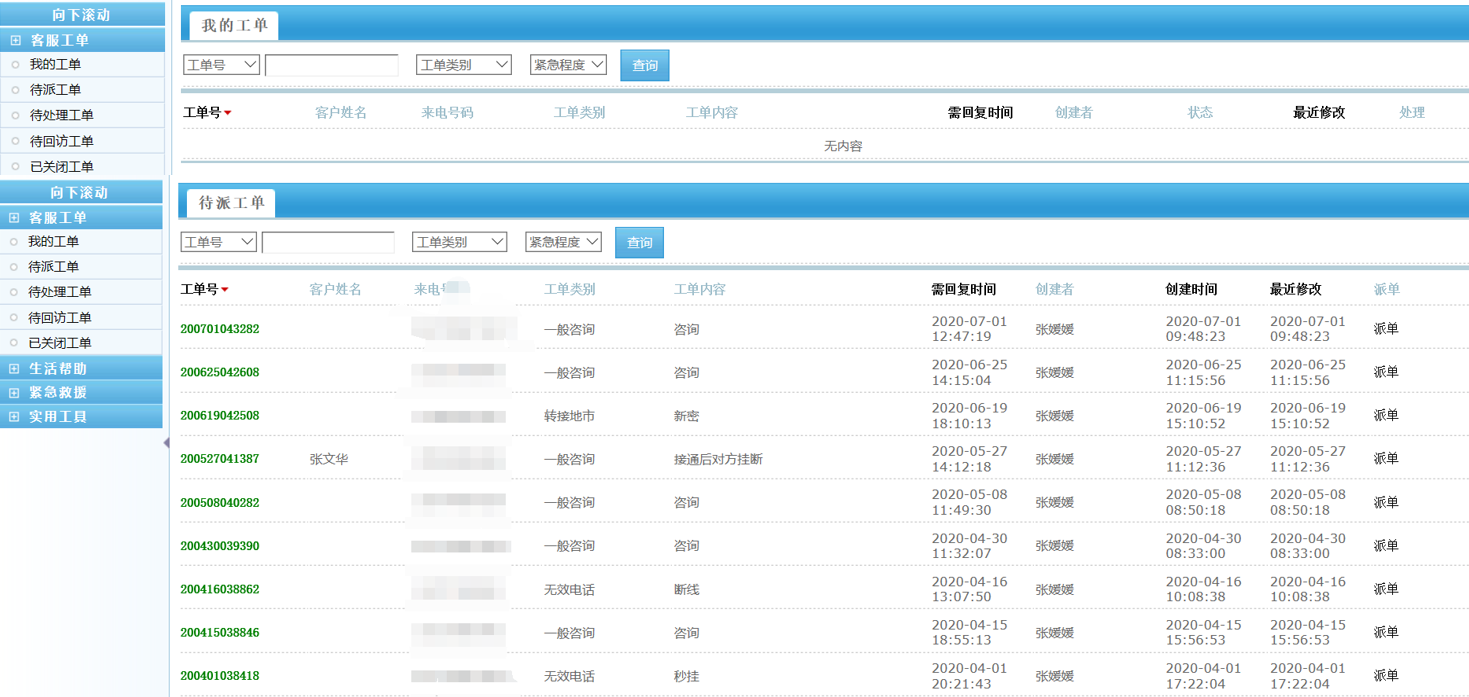
Task: Open 工单类别 dropdown in the 待派工单 panel
Action: 459,242
